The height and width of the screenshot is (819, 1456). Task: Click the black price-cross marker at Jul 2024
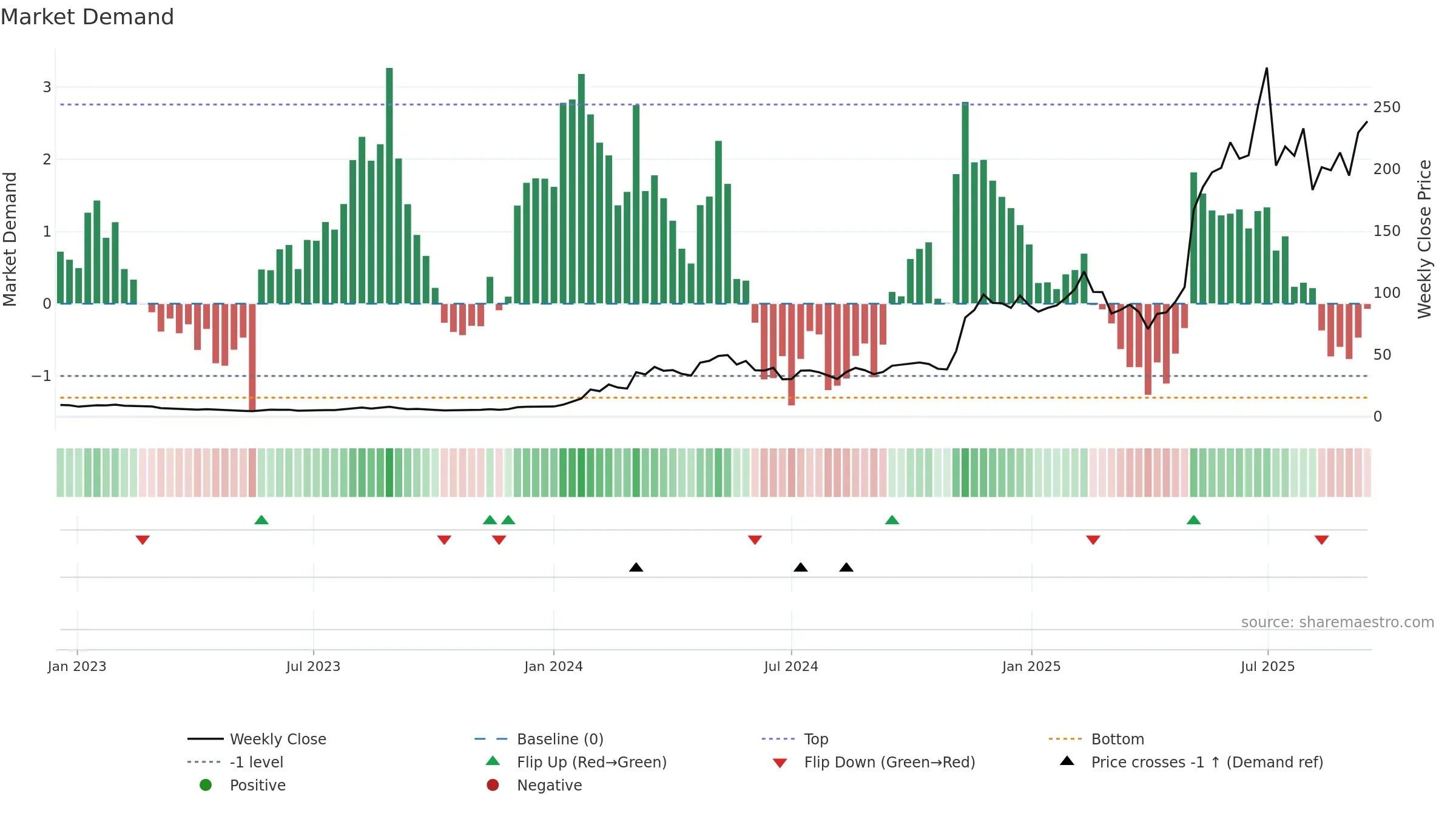pyautogui.click(x=800, y=567)
